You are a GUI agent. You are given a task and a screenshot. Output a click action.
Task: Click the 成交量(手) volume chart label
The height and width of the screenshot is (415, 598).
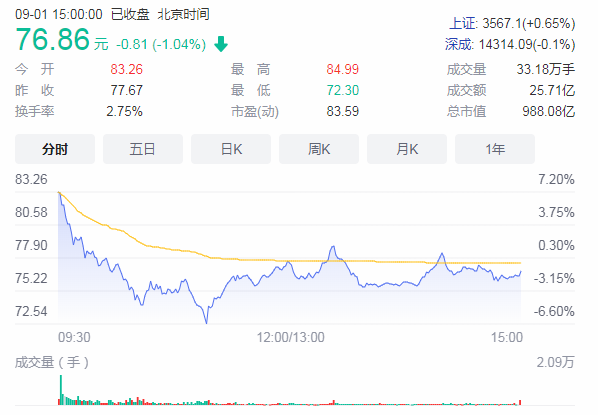pos(52,362)
